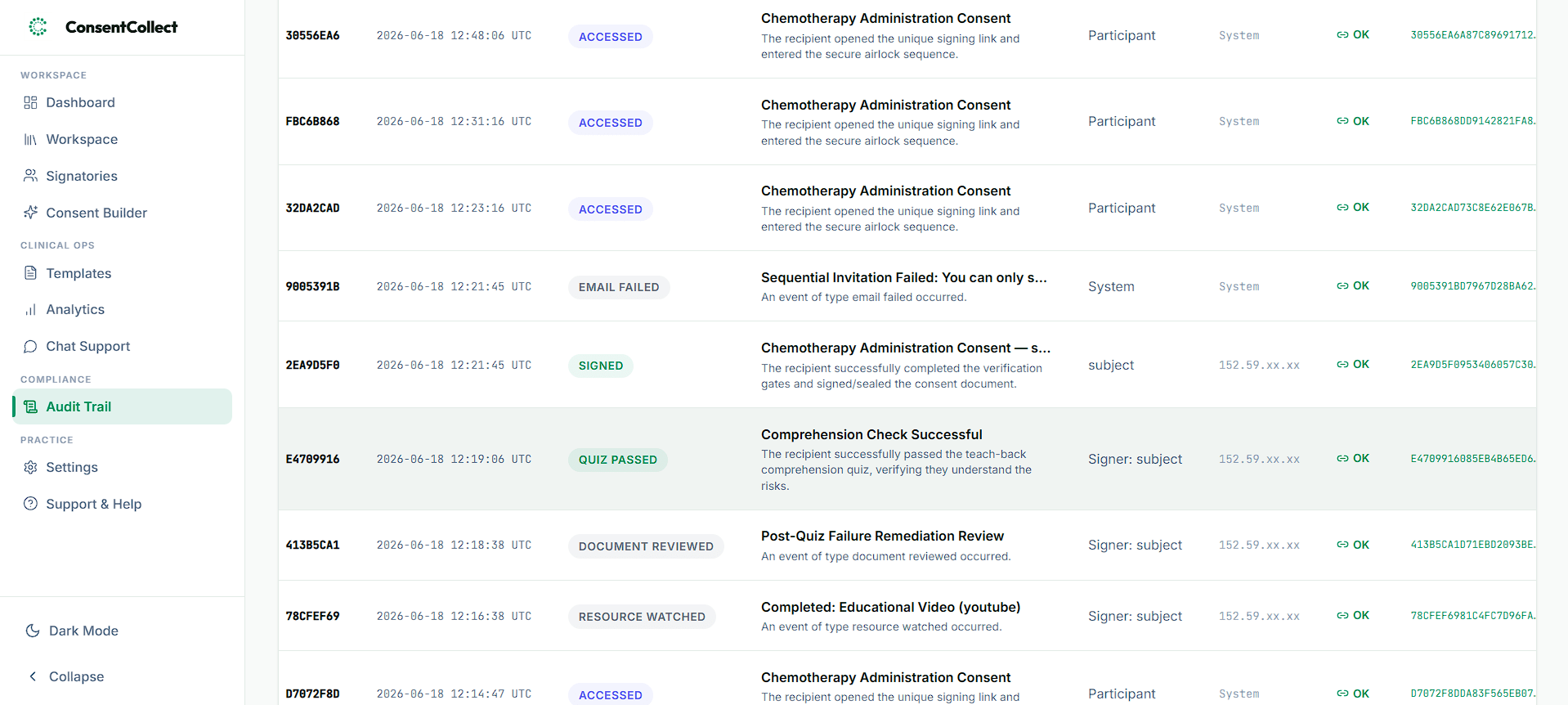
Task: Select event ID FBC6B868
Action: pyautogui.click(x=312, y=121)
